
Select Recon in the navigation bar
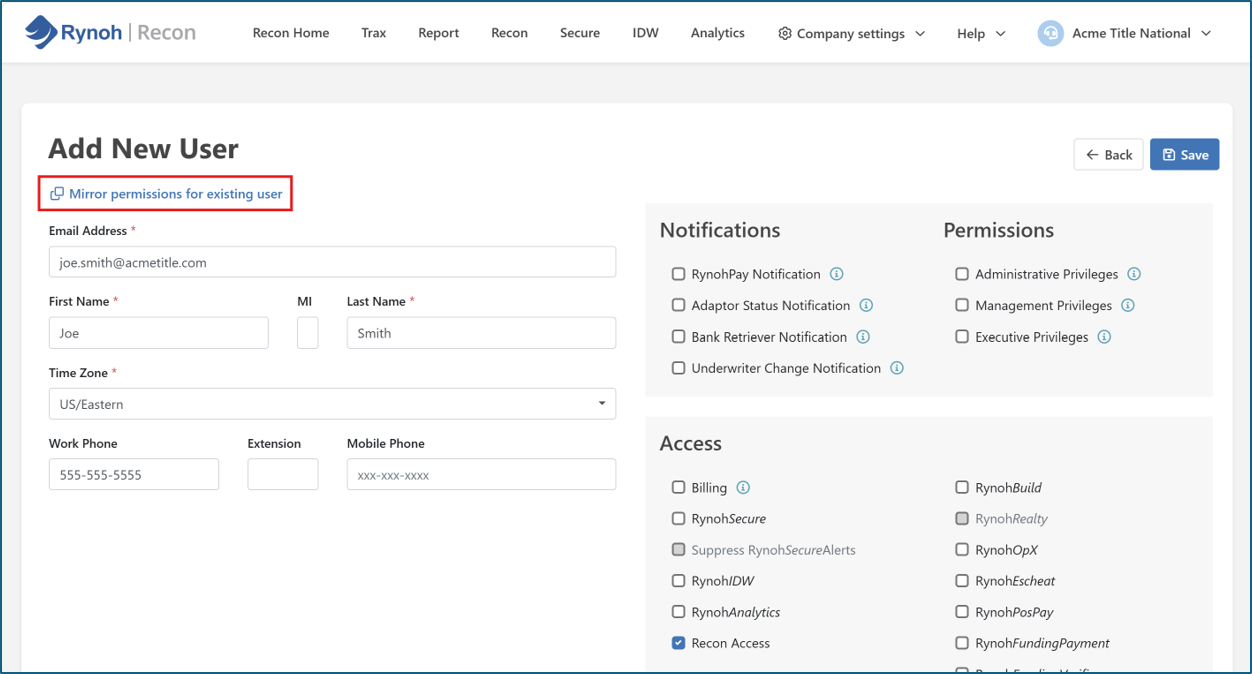point(509,33)
